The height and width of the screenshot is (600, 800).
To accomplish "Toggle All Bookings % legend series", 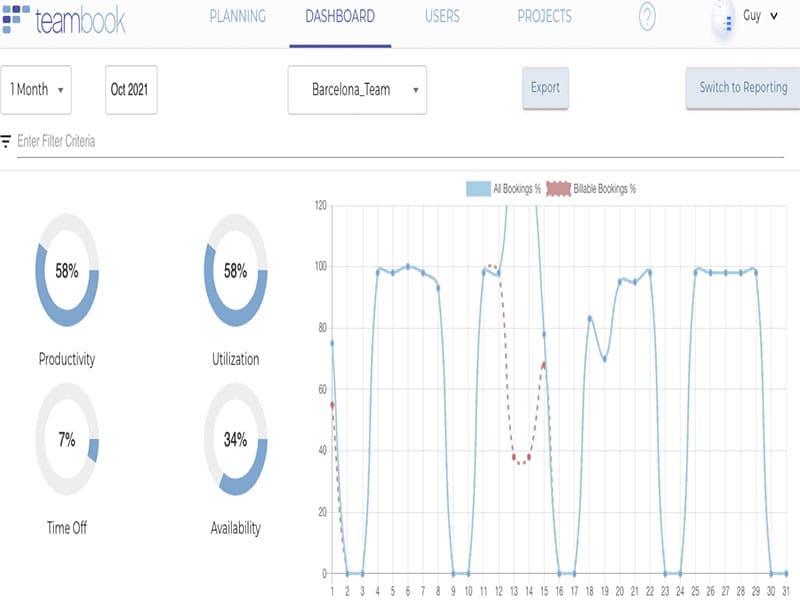I will tap(504, 188).
